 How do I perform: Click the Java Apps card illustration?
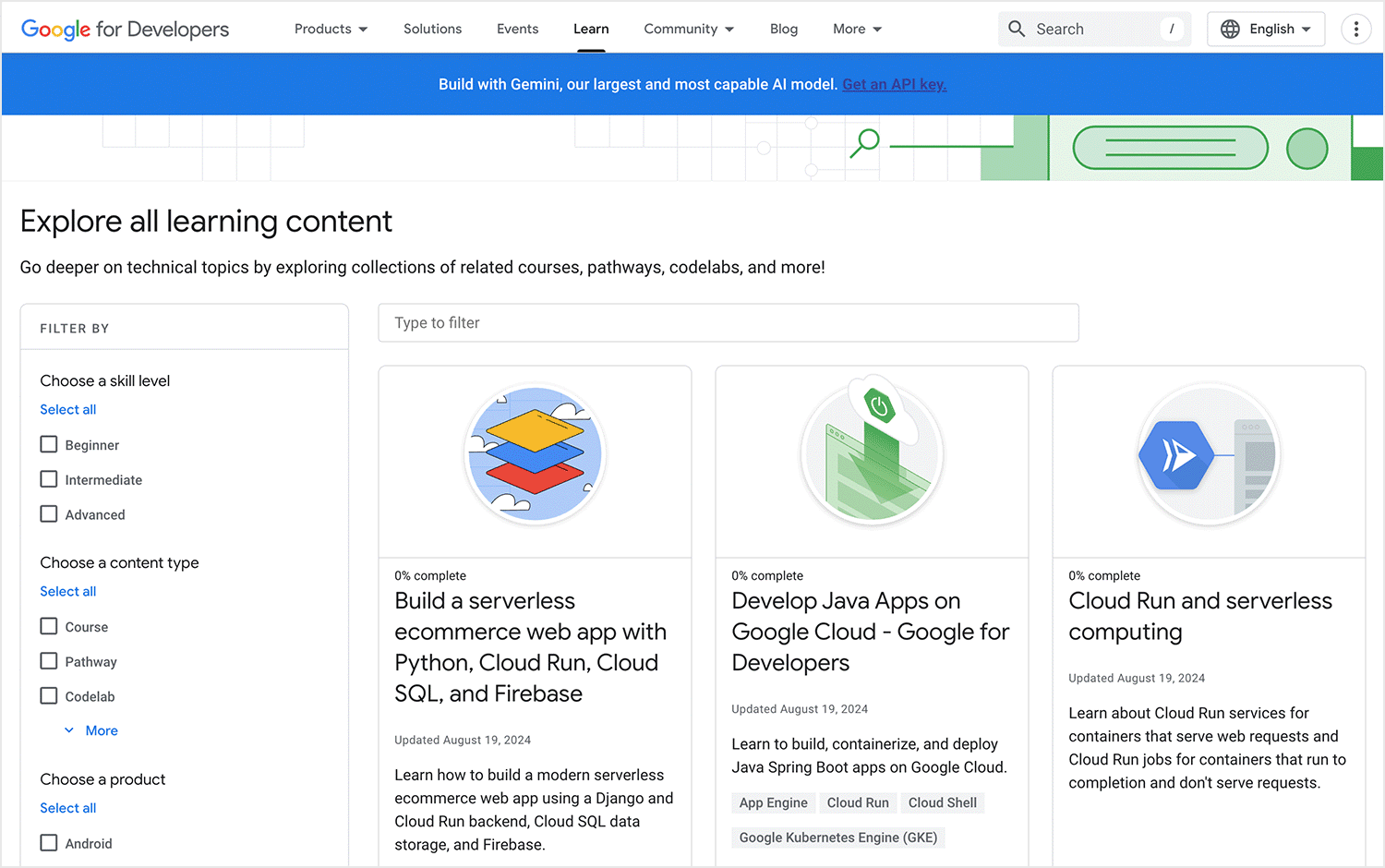(872, 452)
